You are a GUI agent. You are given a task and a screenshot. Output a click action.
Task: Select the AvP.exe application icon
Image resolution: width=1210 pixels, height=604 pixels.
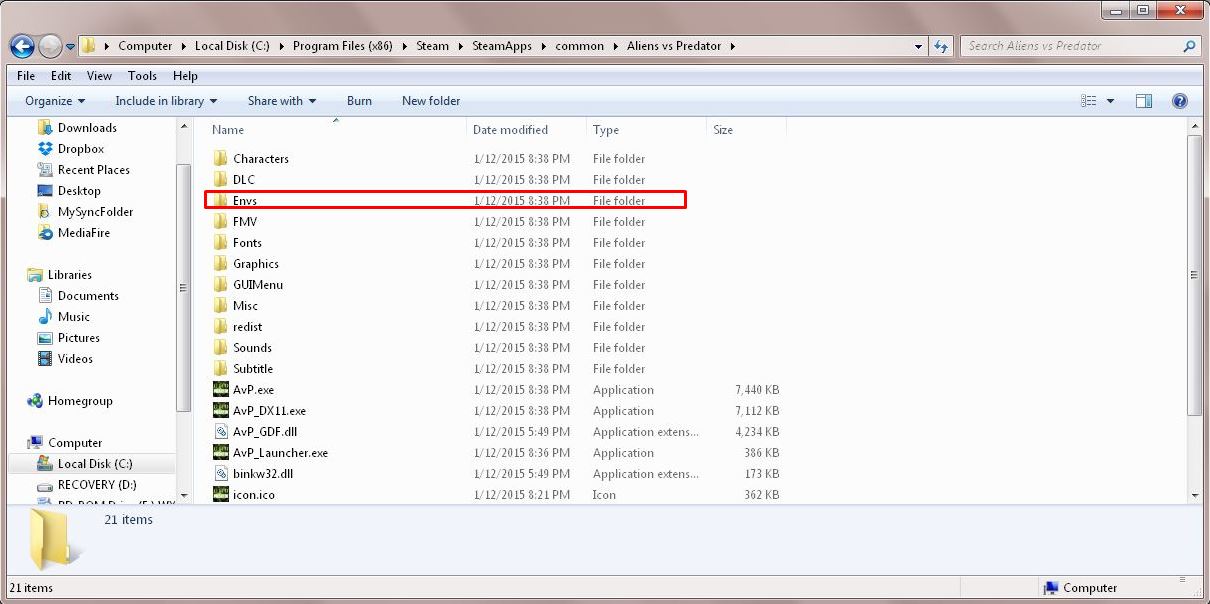pyautogui.click(x=221, y=390)
